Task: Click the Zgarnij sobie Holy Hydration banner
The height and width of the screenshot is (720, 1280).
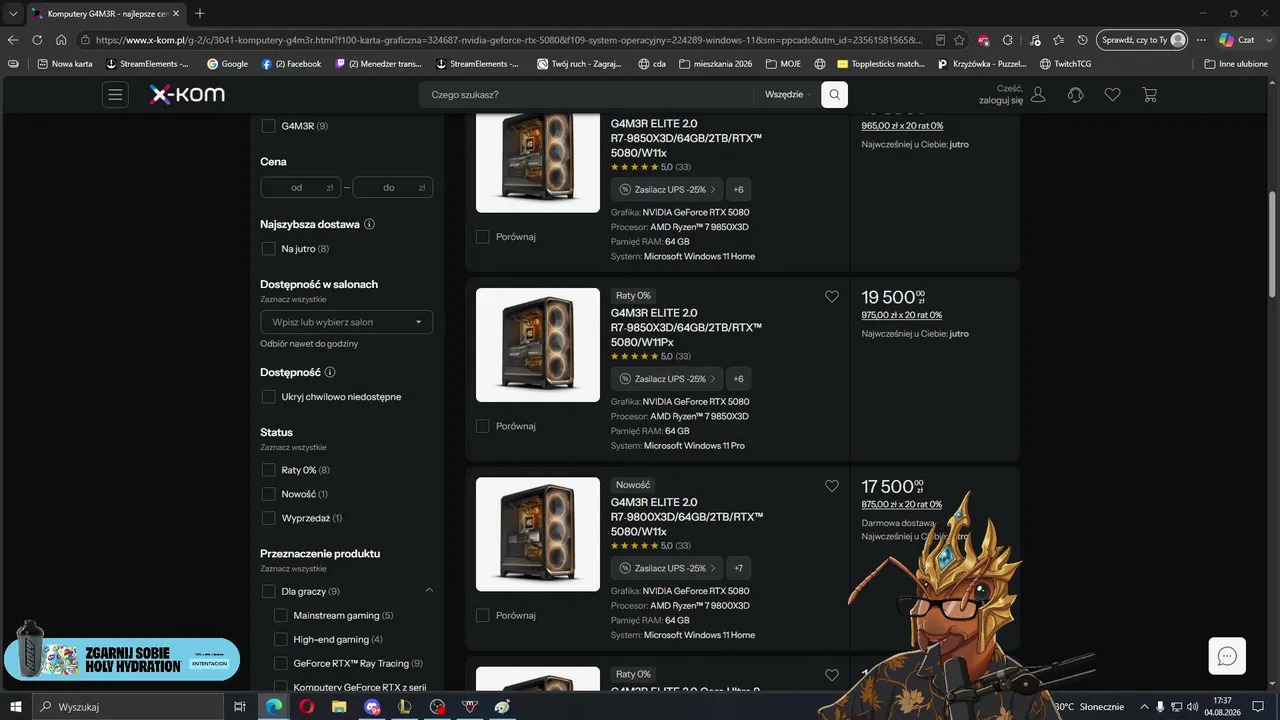Action: (x=122, y=659)
